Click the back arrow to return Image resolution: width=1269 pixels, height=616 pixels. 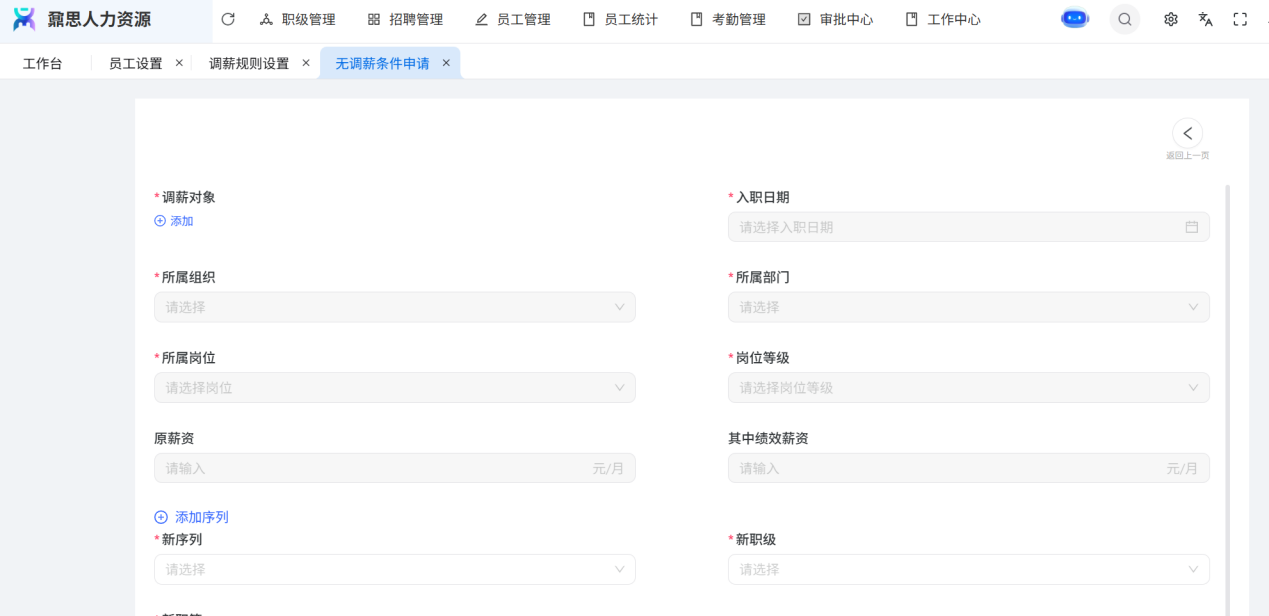coord(1187,133)
